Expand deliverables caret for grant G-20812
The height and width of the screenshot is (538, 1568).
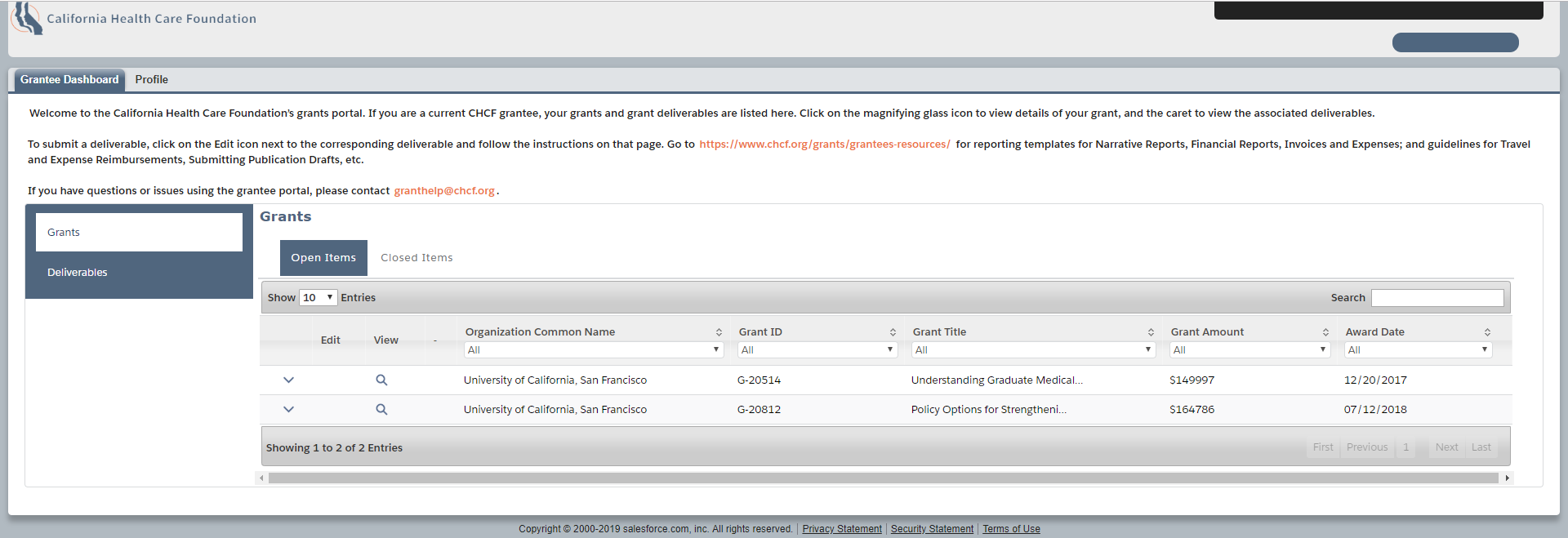point(288,409)
